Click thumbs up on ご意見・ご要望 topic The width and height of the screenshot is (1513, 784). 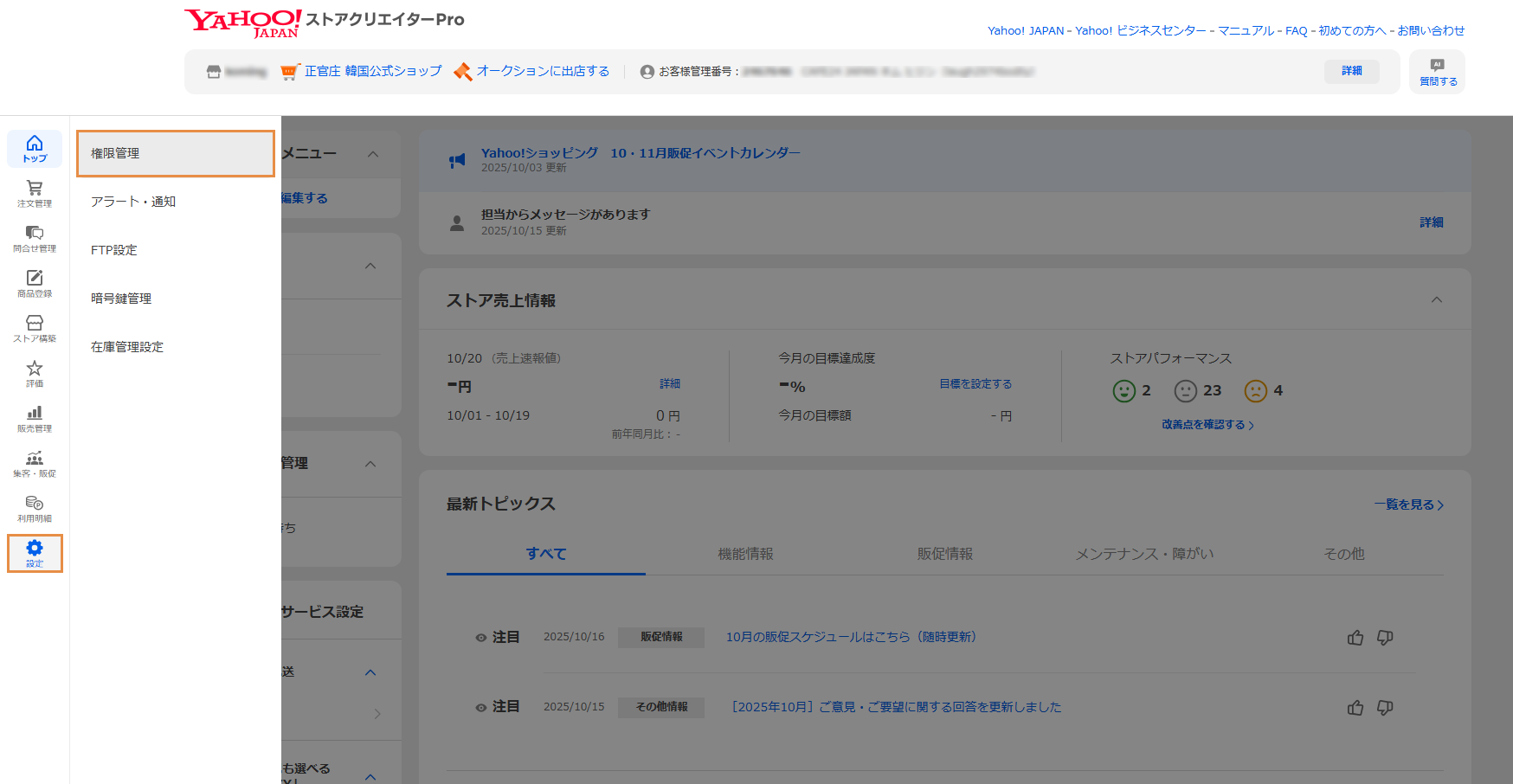[1355, 708]
